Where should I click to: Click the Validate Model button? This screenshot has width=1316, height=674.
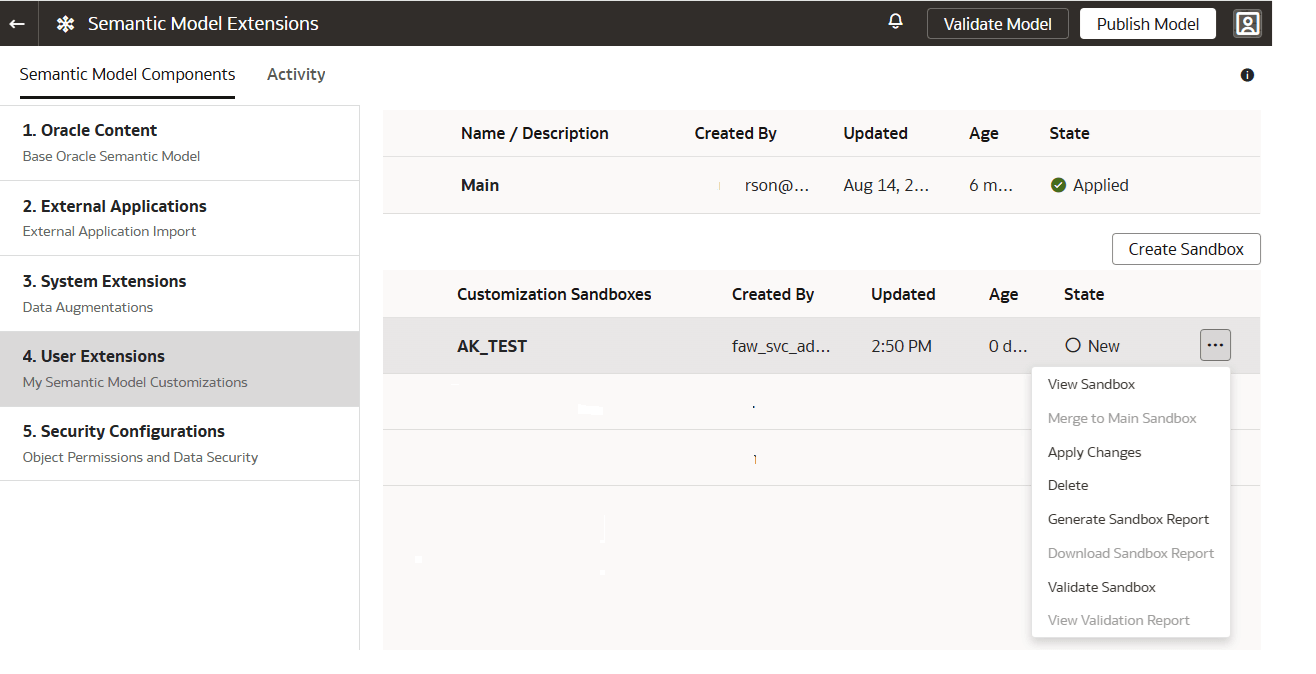tap(997, 23)
